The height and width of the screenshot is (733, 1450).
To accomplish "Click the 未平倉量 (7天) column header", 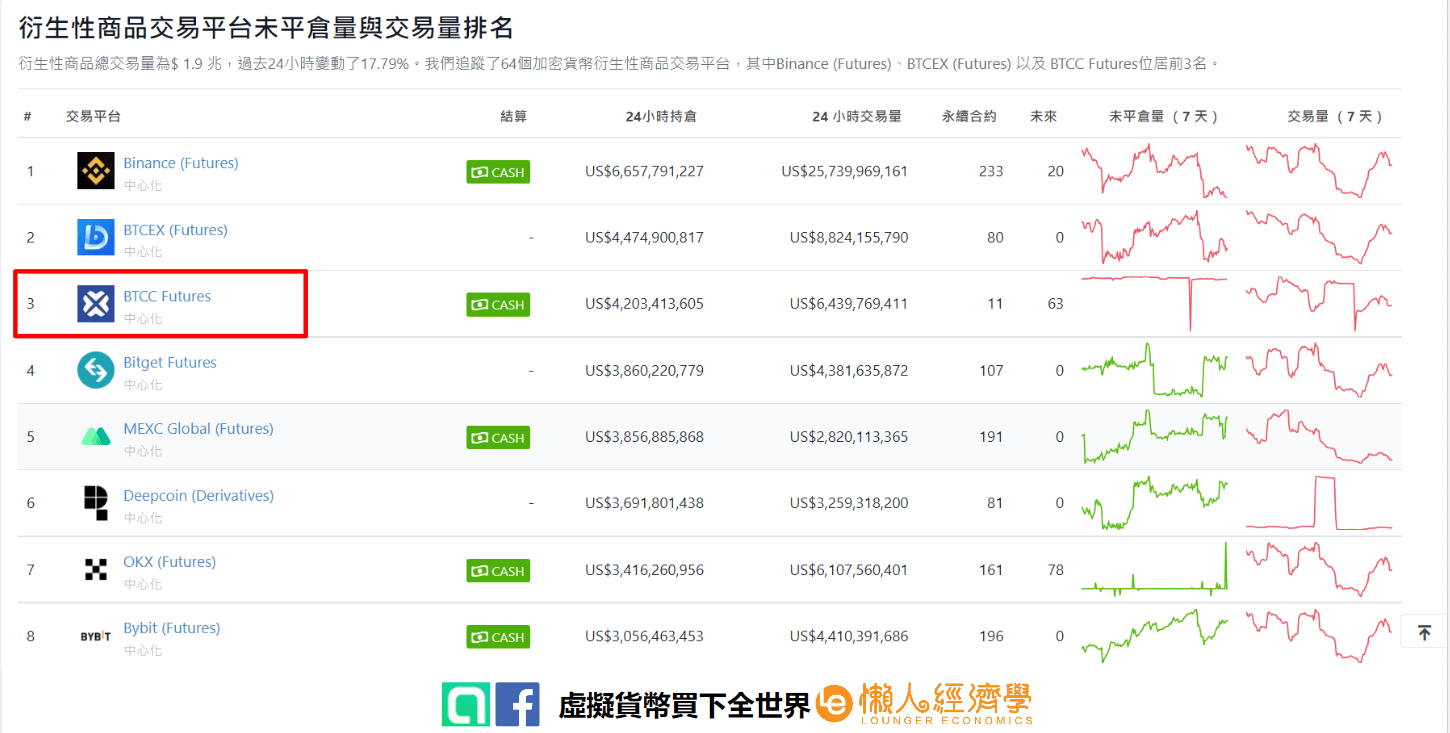I will 1163,116.
